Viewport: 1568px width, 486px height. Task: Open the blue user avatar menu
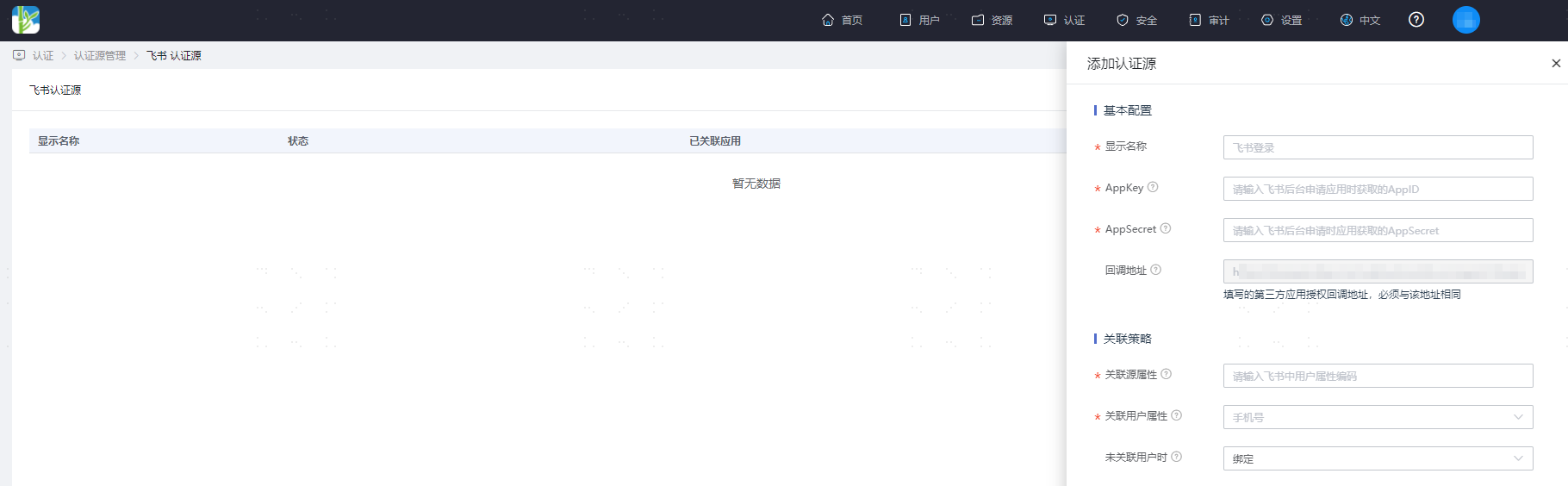click(1466, 20)
